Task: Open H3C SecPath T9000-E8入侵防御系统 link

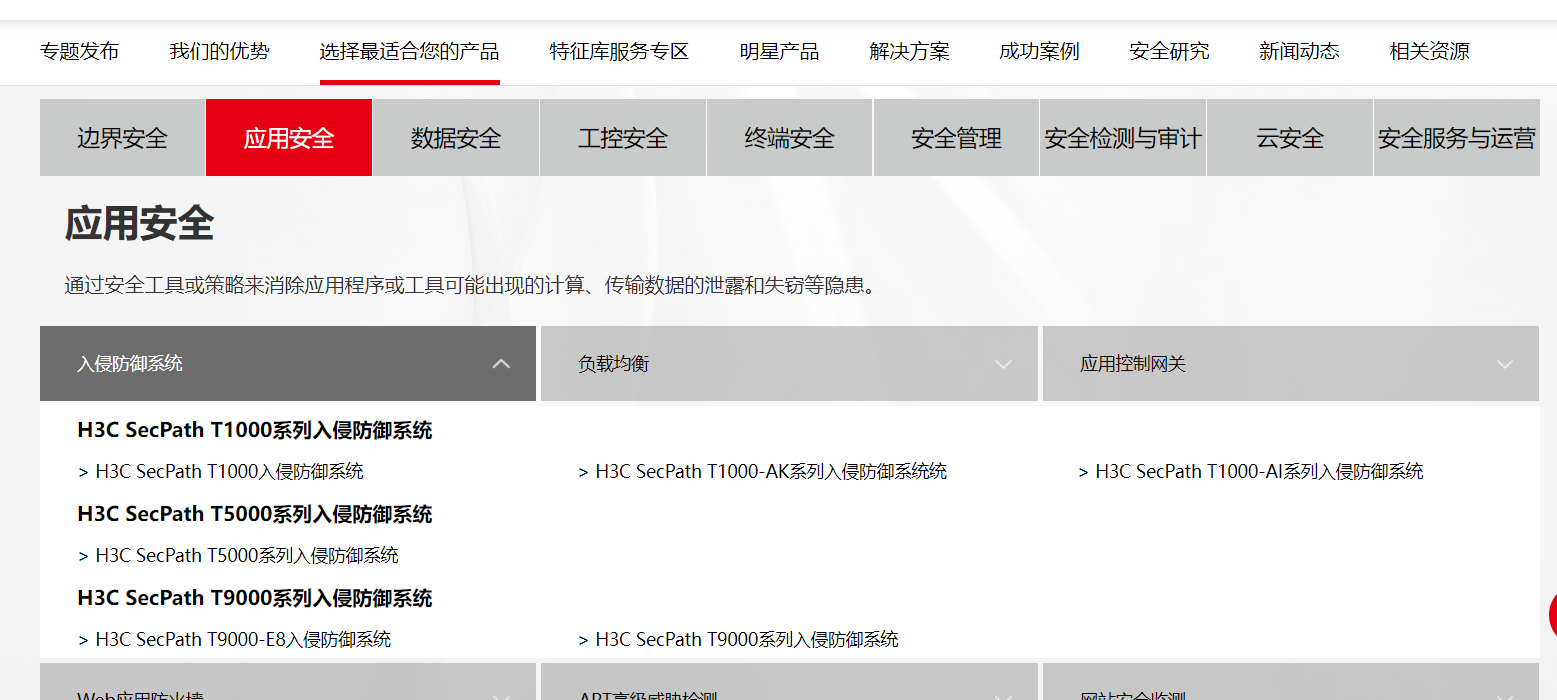Action: [234, 639]
